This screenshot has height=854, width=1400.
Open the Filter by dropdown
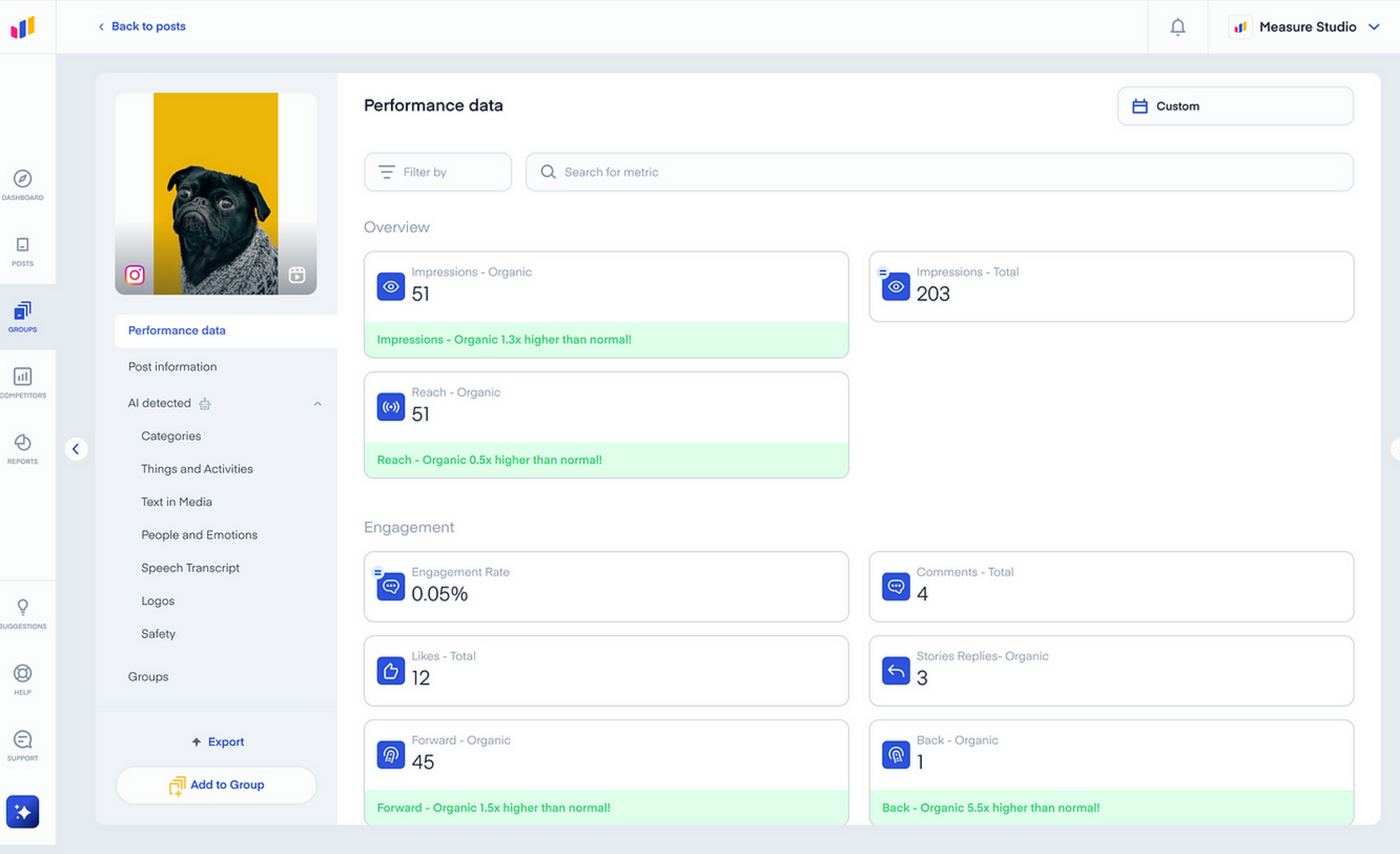pyautogui.click(x=437, y=172)
